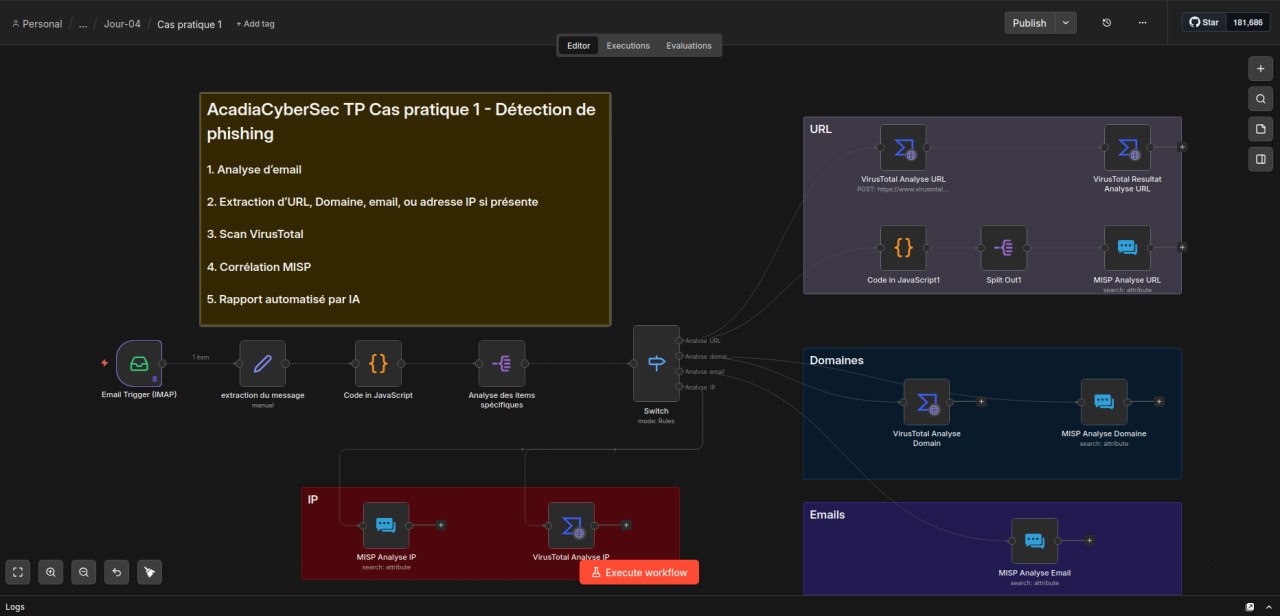Click the zoom out canvas button
The image size is (1280, 616).
click(x=84, y=572)
